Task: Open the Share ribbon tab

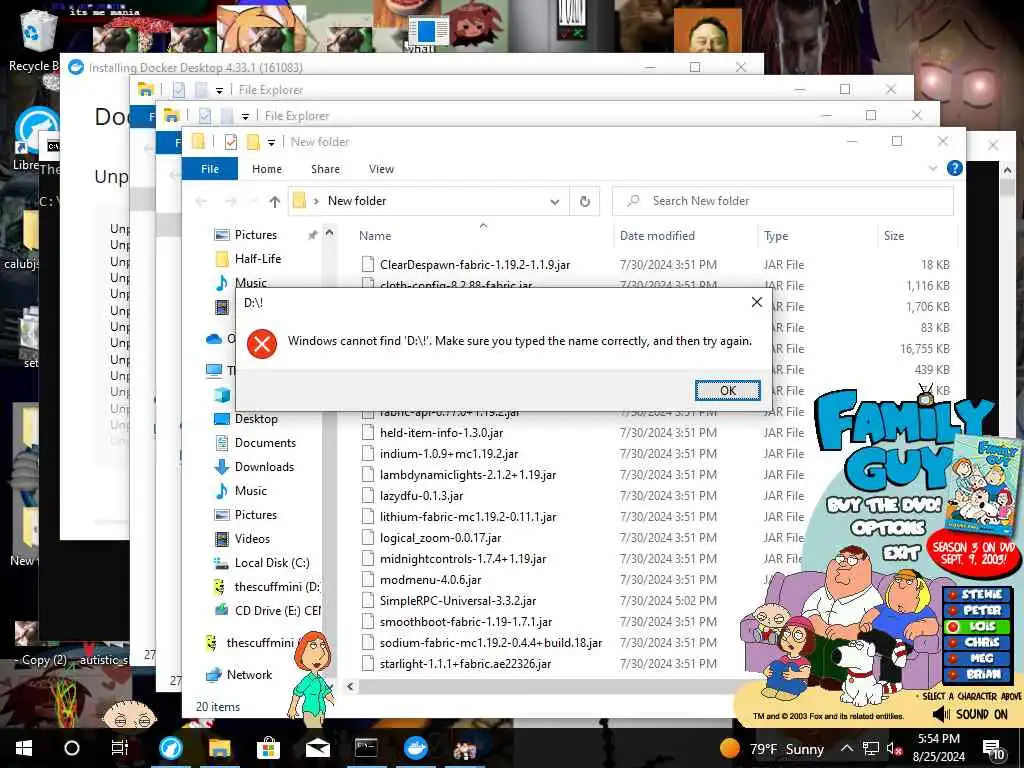Action: (325, 168)
